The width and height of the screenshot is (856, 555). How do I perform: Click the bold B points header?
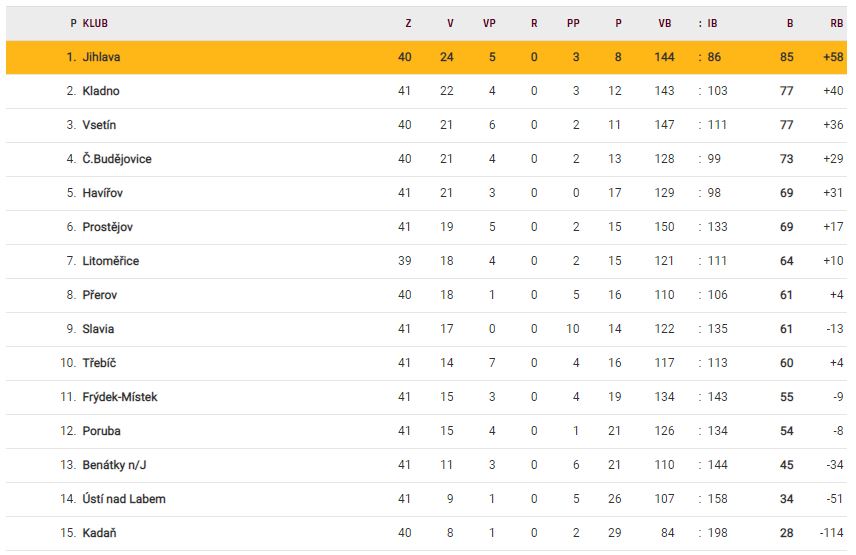tap(790, 22)
